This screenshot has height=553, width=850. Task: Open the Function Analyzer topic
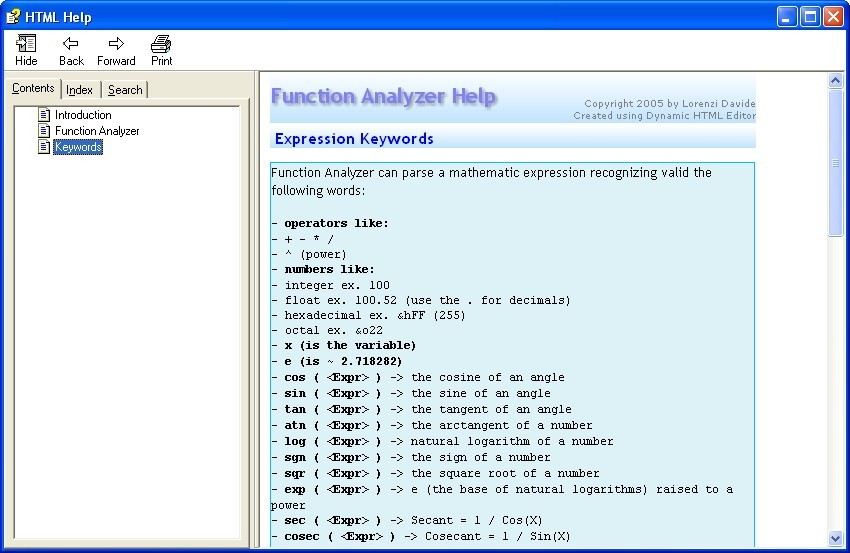pyautogui.click(x=97, y=131)
